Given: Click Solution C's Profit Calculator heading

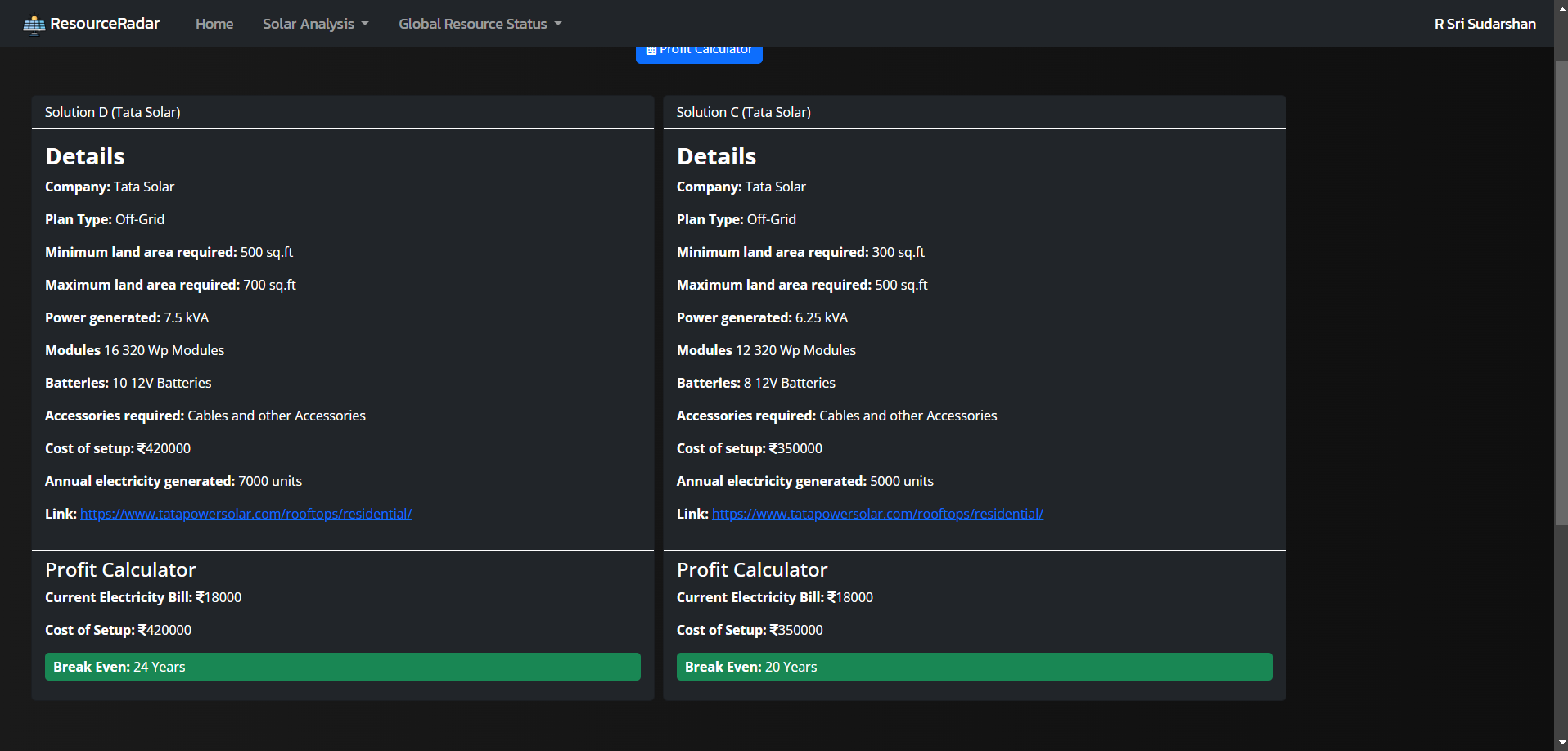Looking at the screenshot, I should click(x=751, y=569).
